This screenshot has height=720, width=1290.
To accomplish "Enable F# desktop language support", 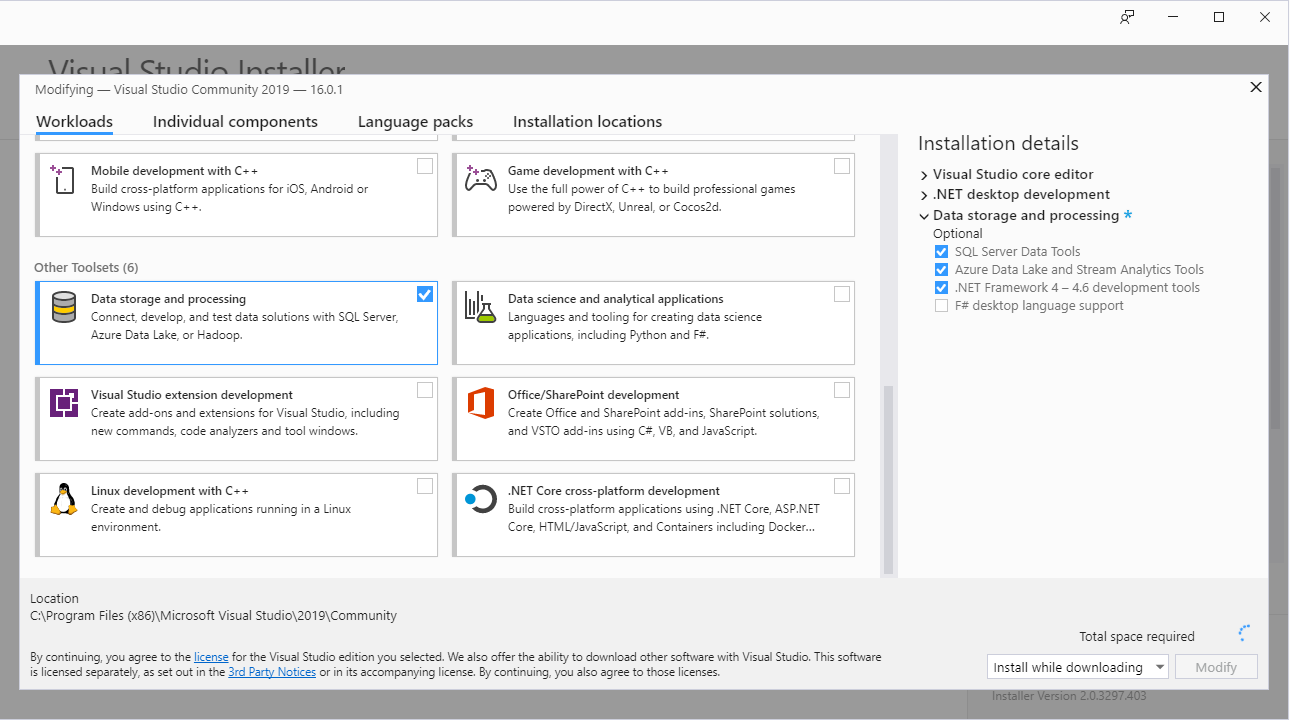I will pyautogui.click(x=941, y=305).
